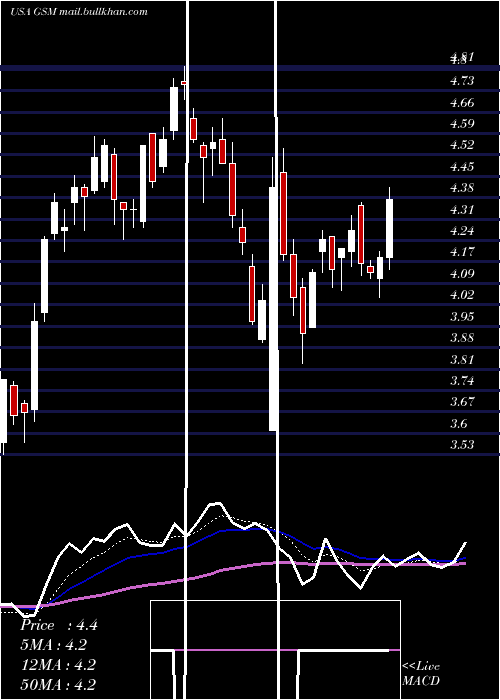
Task: Select the 4.66 price axis label
Action: pos(462,102)
